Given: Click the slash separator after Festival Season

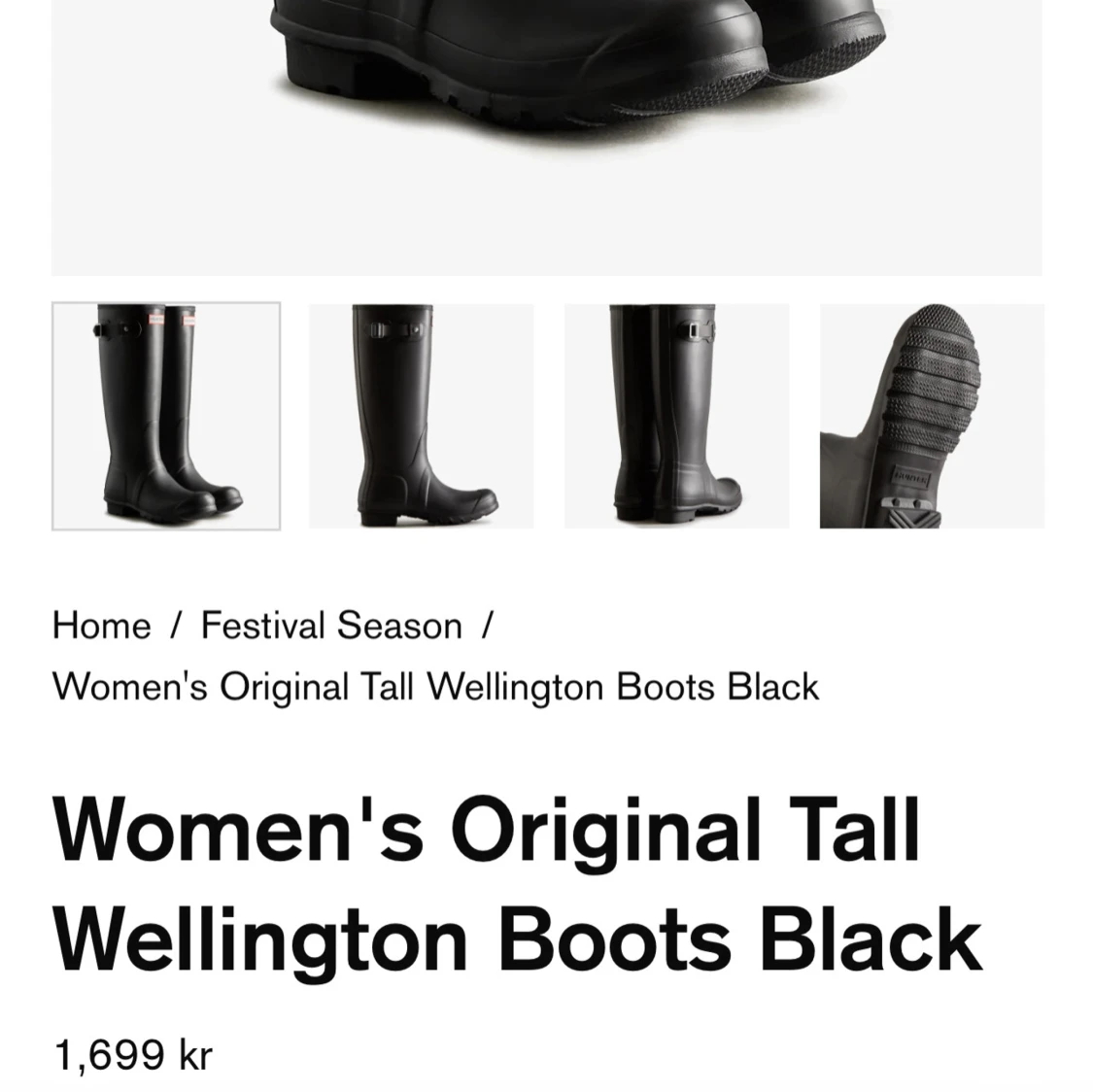Looking at the screenshot, I should click(x=487, y=625).
